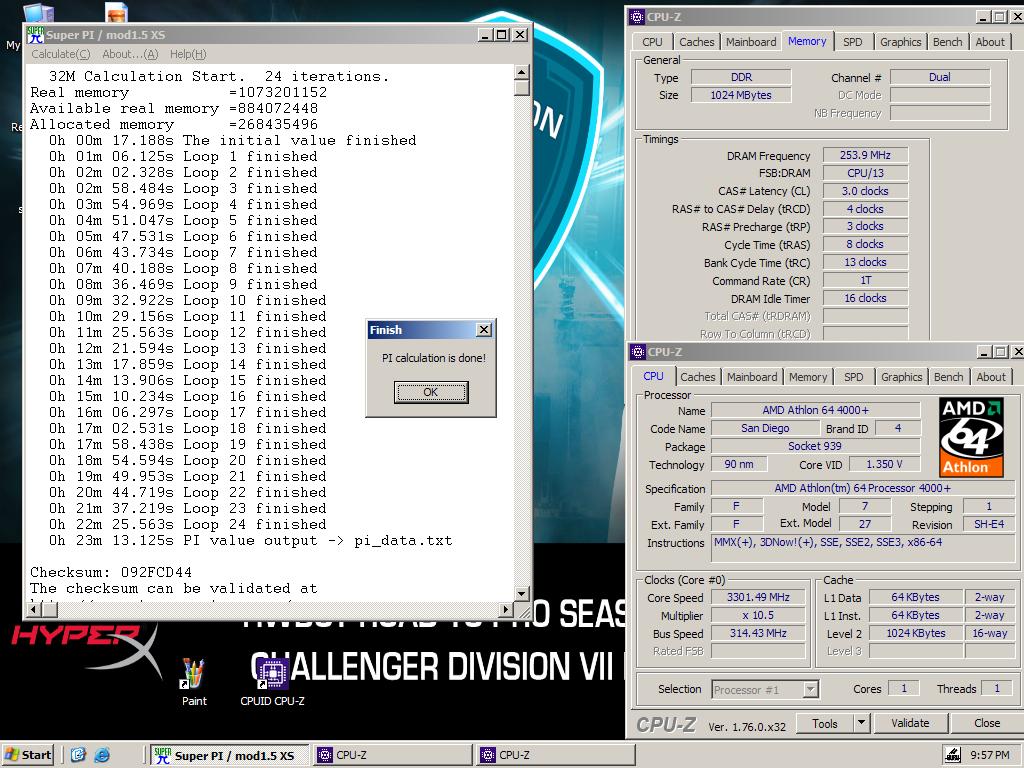Click the Bus Speed value 314.43 MHz
Image resolution: width=1024 pixels, height=768 pixels.
(758, 633)
